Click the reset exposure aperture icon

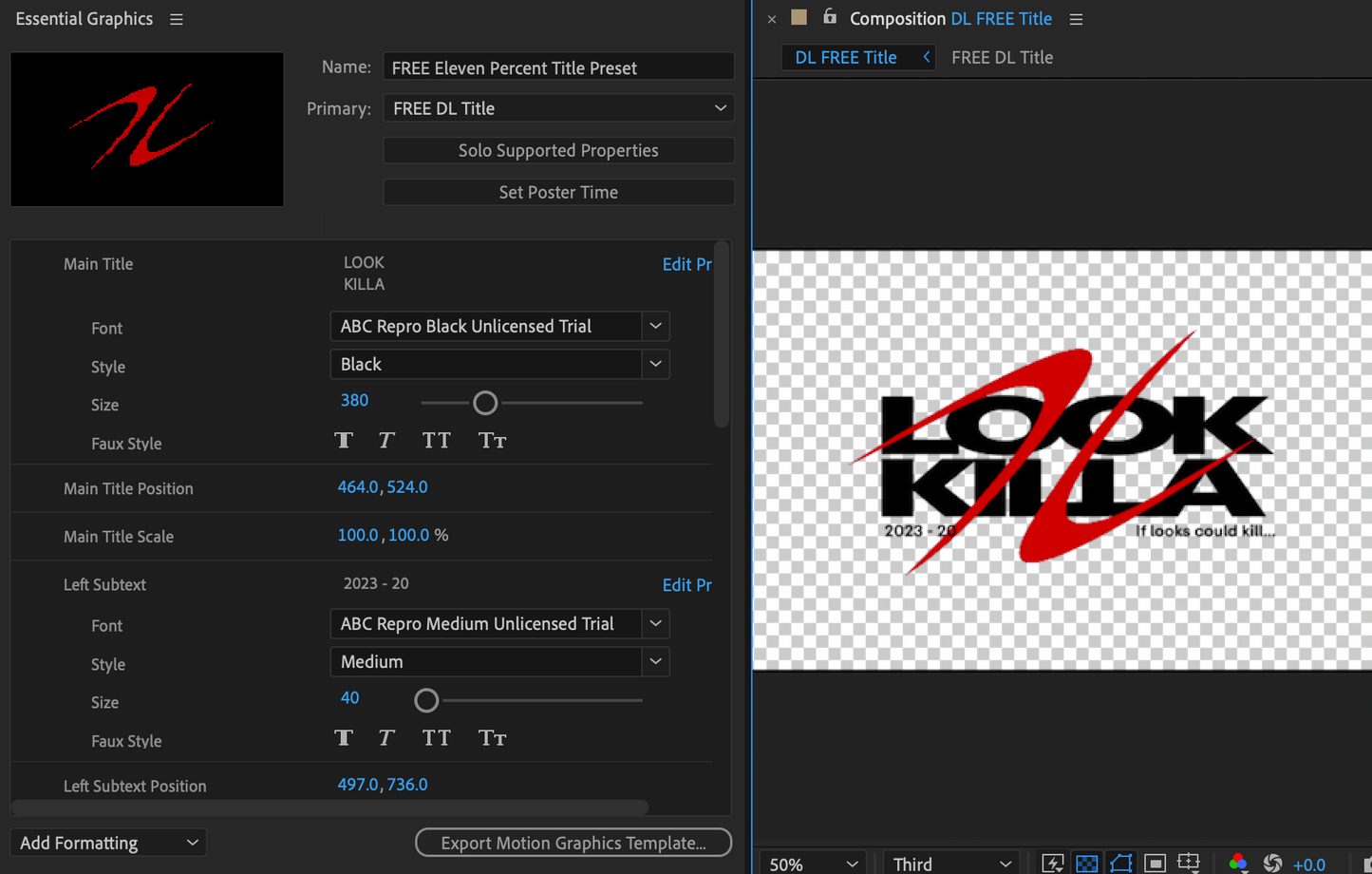coord(1272,863)
